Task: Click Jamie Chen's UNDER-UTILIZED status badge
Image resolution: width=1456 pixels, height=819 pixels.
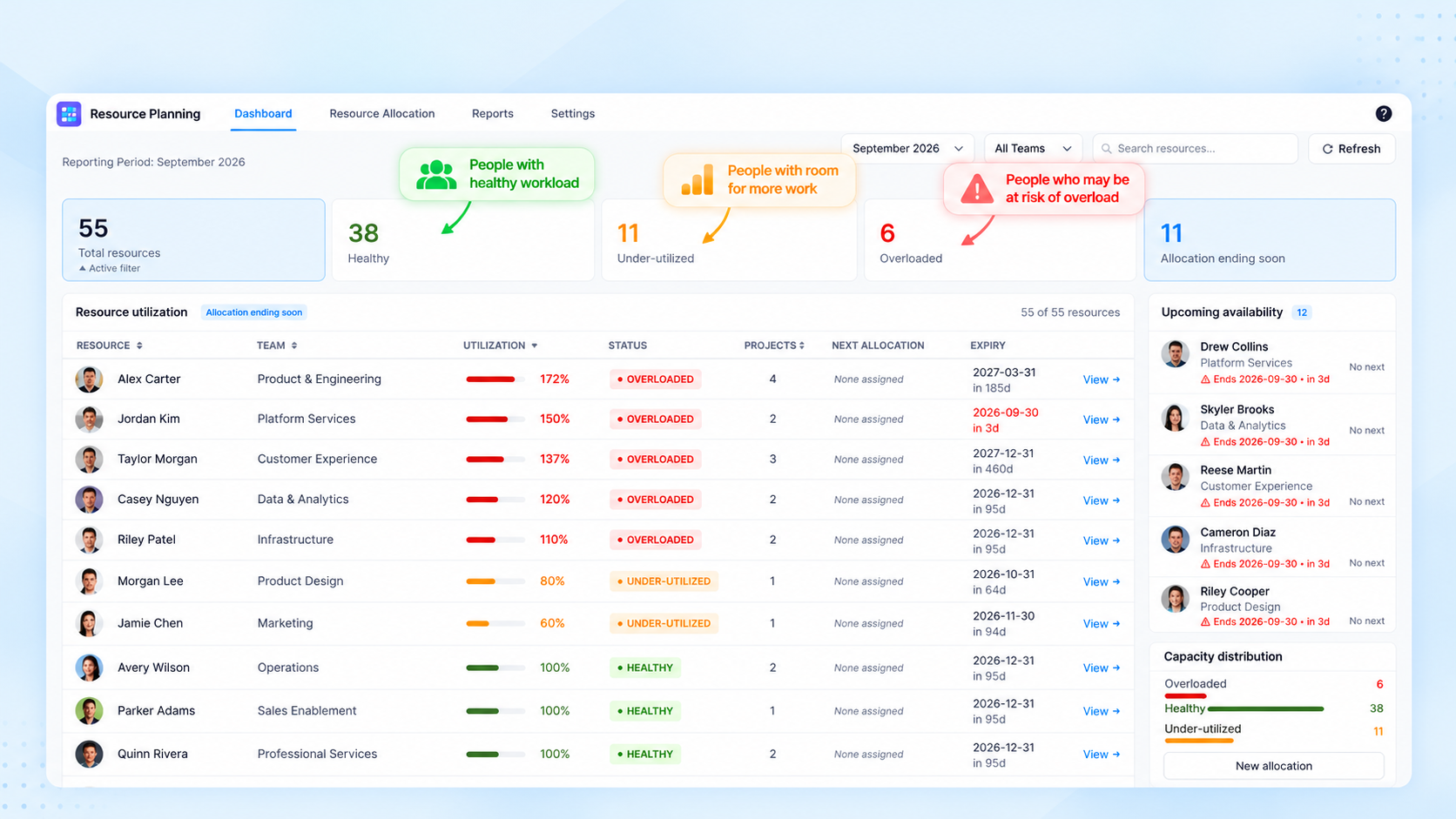Action: point(664,623)
